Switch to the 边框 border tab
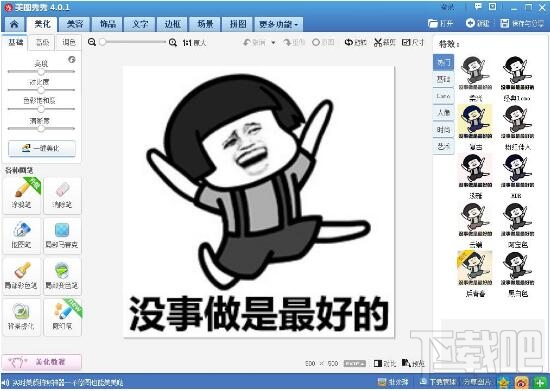This screenshot has height=391, width=550. coord(172,24)
